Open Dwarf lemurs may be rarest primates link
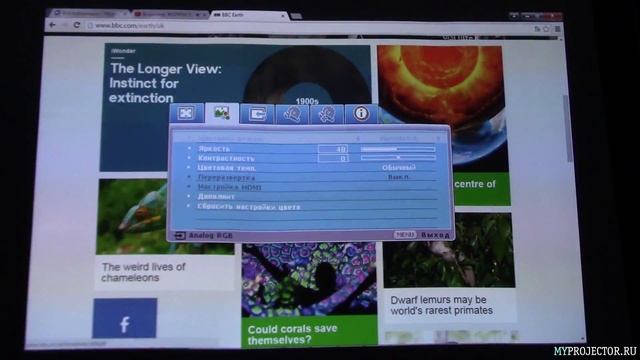 point(441,305)
